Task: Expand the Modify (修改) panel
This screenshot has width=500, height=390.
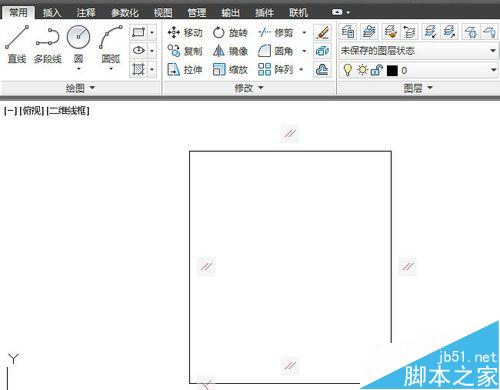Action: 249,88
